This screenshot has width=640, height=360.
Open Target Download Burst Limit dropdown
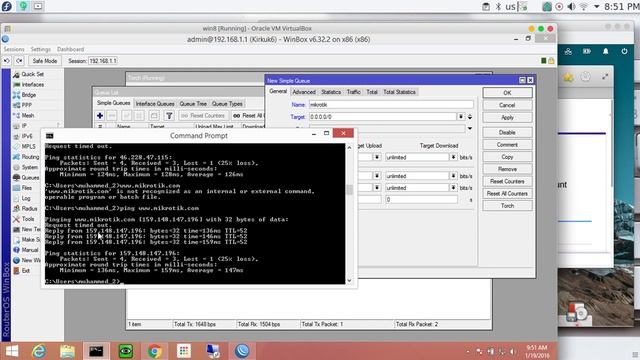point(453,176)
